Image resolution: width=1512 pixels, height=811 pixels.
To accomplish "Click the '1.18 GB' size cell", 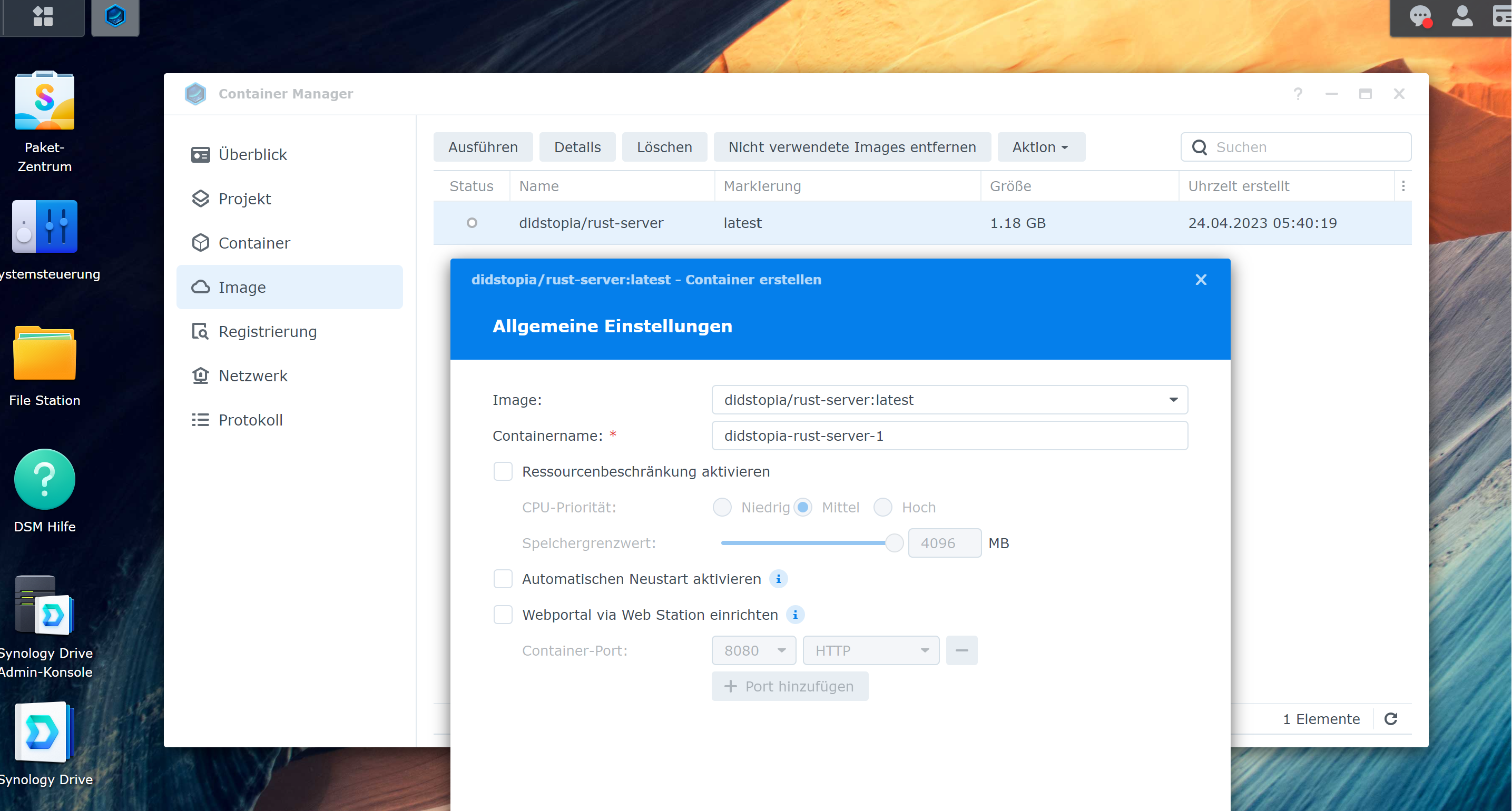I will click(1018, 223).
